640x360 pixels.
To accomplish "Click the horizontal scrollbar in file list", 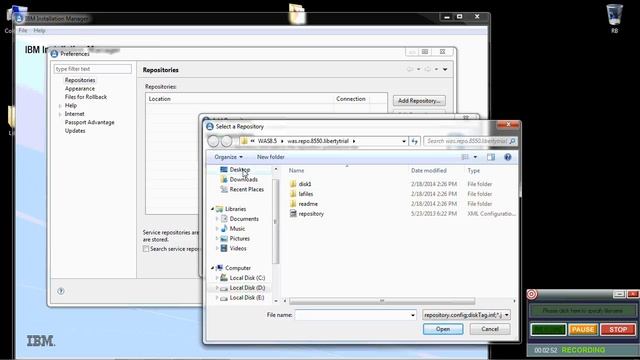I will tap(382, 301).
